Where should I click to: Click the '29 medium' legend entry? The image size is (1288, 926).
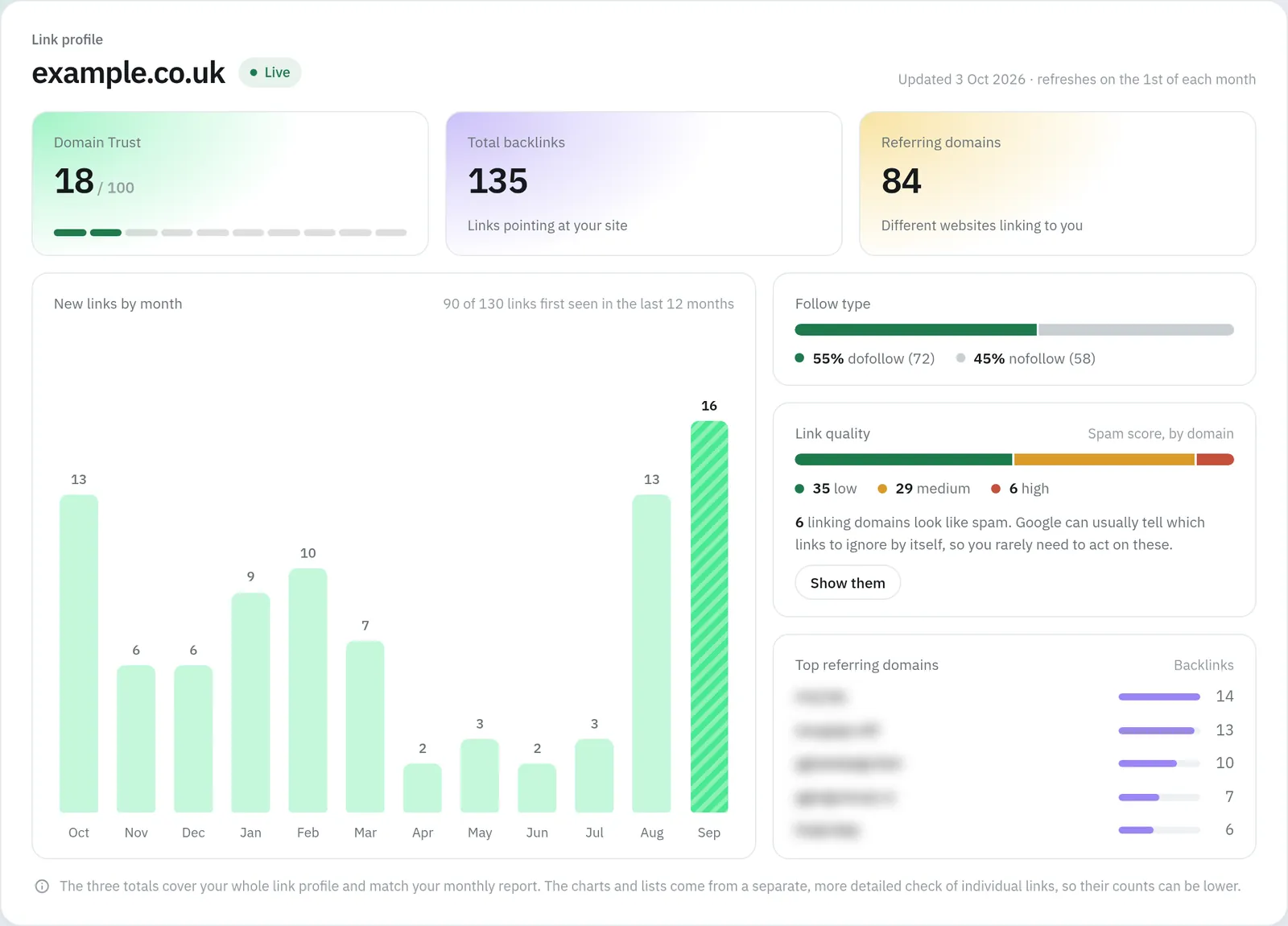(924, 489)
